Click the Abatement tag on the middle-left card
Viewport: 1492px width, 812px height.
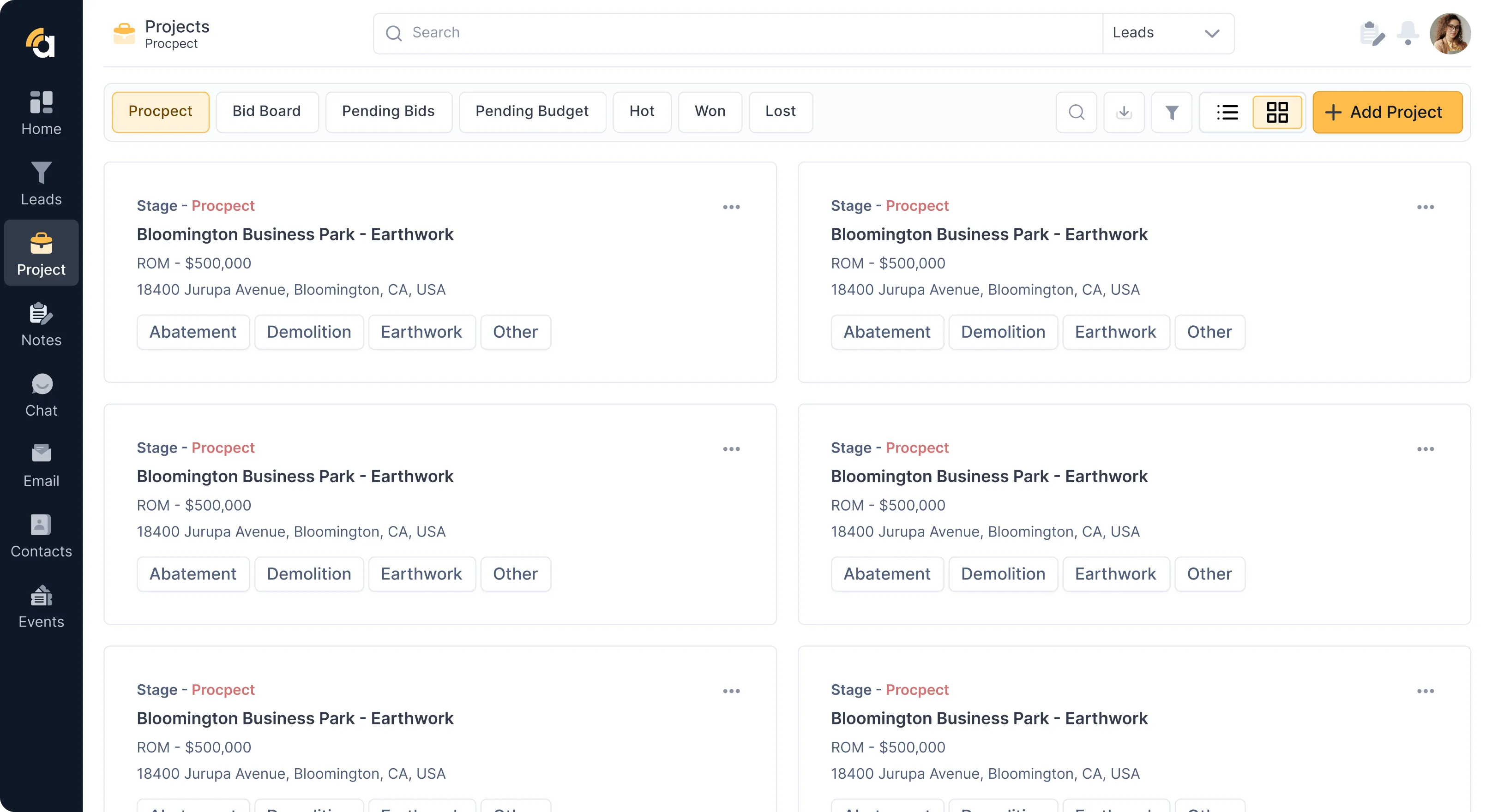[x=193, y=574]
